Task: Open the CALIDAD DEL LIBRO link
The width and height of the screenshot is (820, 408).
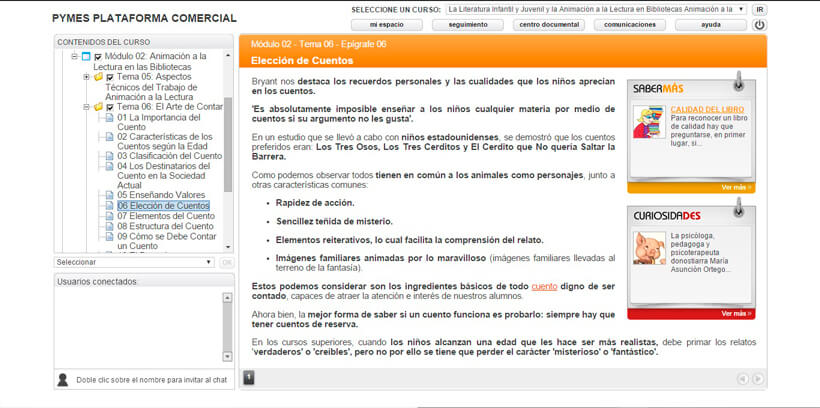Action: pos(707,110)
